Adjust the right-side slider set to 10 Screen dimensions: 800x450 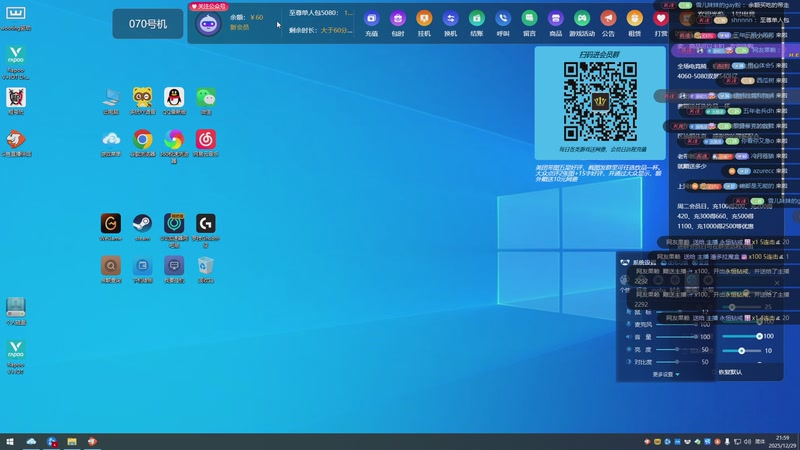(742, 351)
